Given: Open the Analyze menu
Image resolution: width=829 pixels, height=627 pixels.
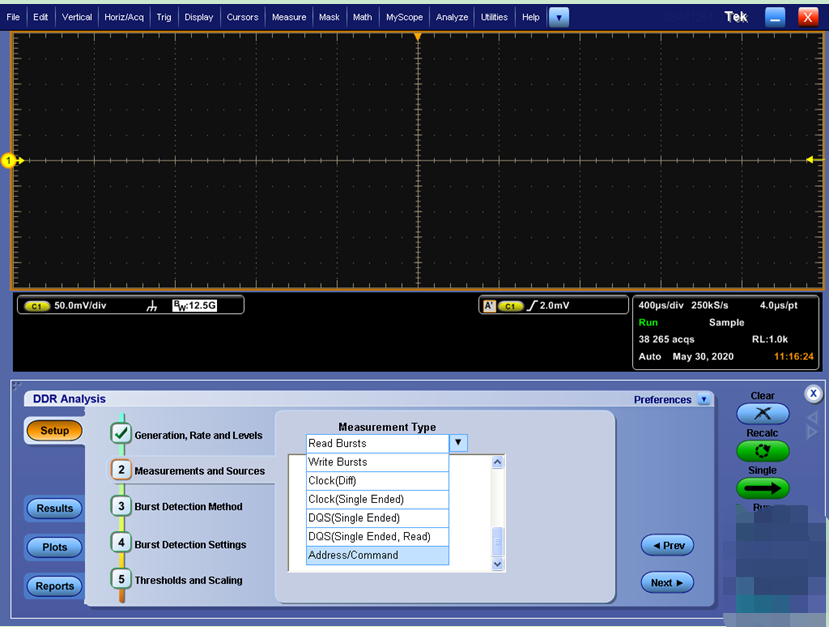Looking at the screenshot, I should click(x=452, y=17).
